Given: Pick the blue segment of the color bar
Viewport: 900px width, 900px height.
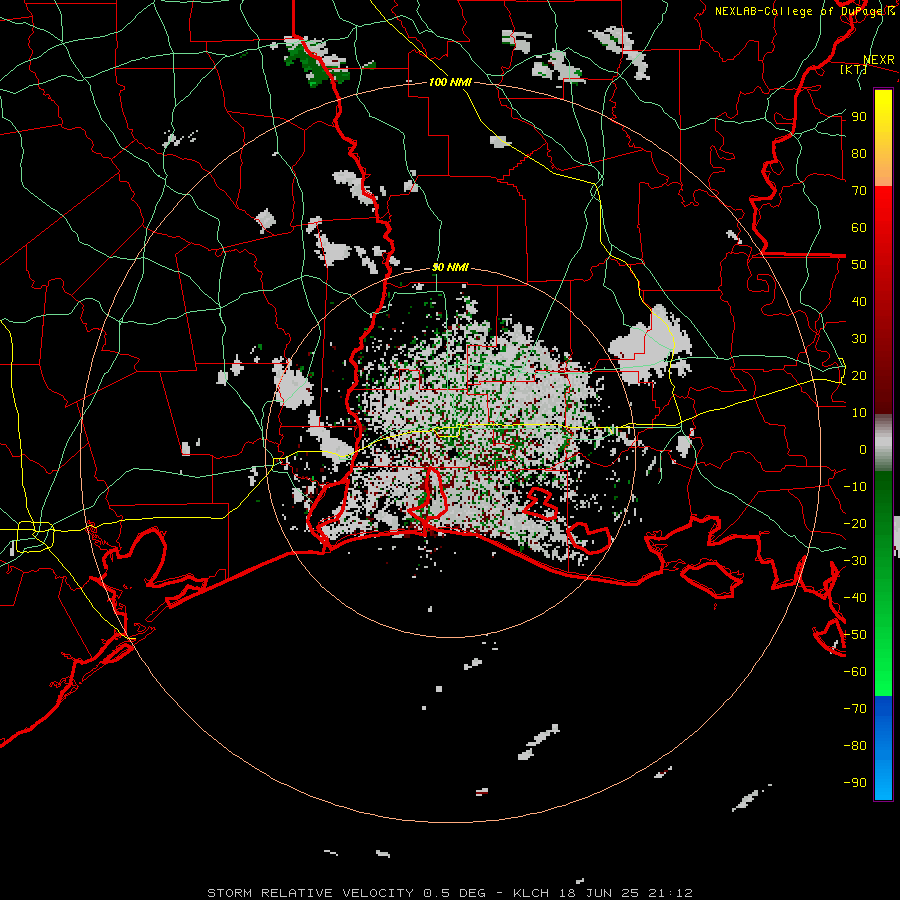Looking at the screenshot, I should 883,748.
